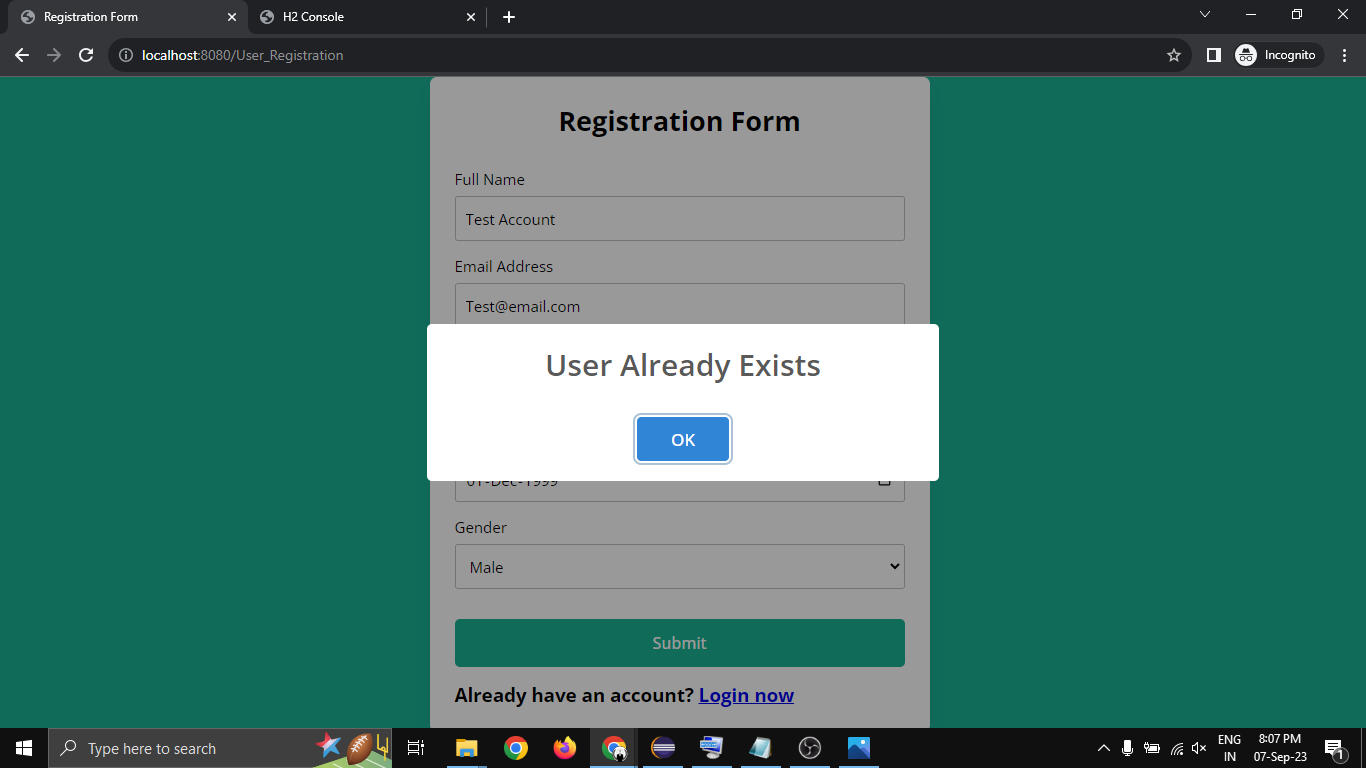Click the "Already have an account?" text
1366x768 pixels.
point(574,695)
